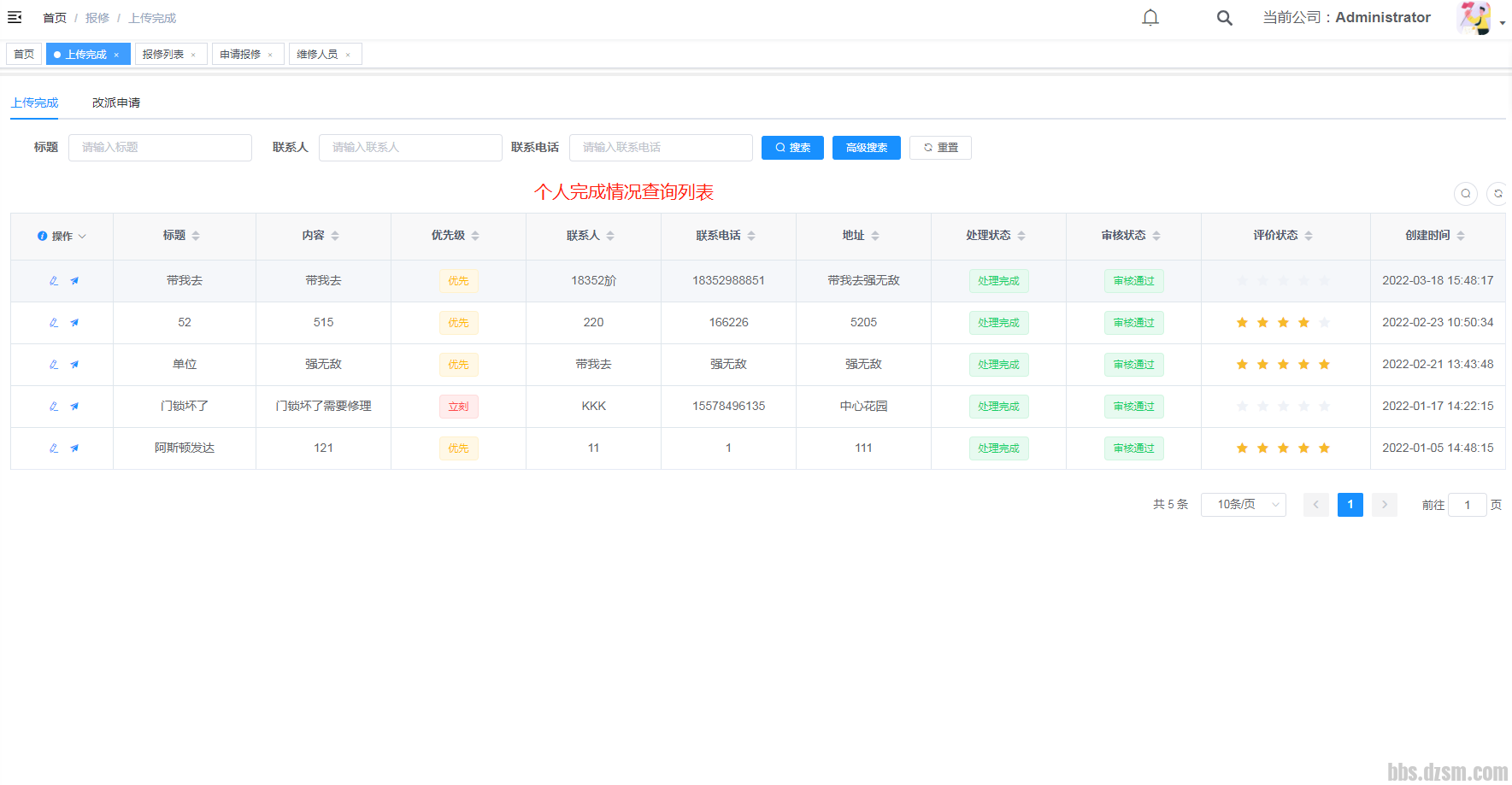The image size is (1512, 785).
Task: Focus the 请输入联系人 input field
Action: coord(410,148)
